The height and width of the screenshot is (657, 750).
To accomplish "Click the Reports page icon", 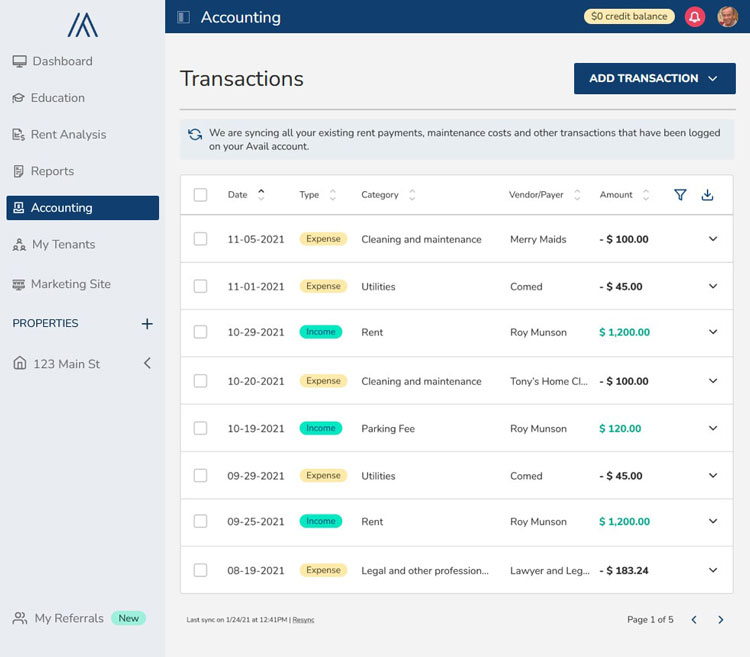I will click(18, 171).
